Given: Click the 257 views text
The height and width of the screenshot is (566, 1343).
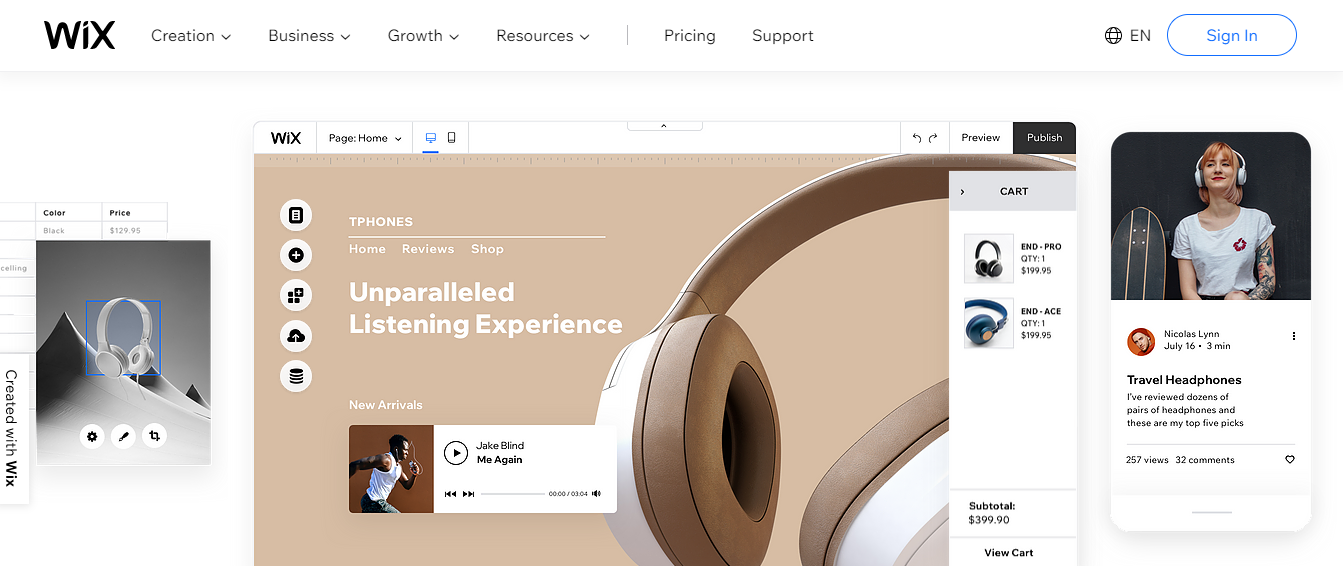Looking at the screenshot, I should pyautogui.click(x=1147, y=460).
